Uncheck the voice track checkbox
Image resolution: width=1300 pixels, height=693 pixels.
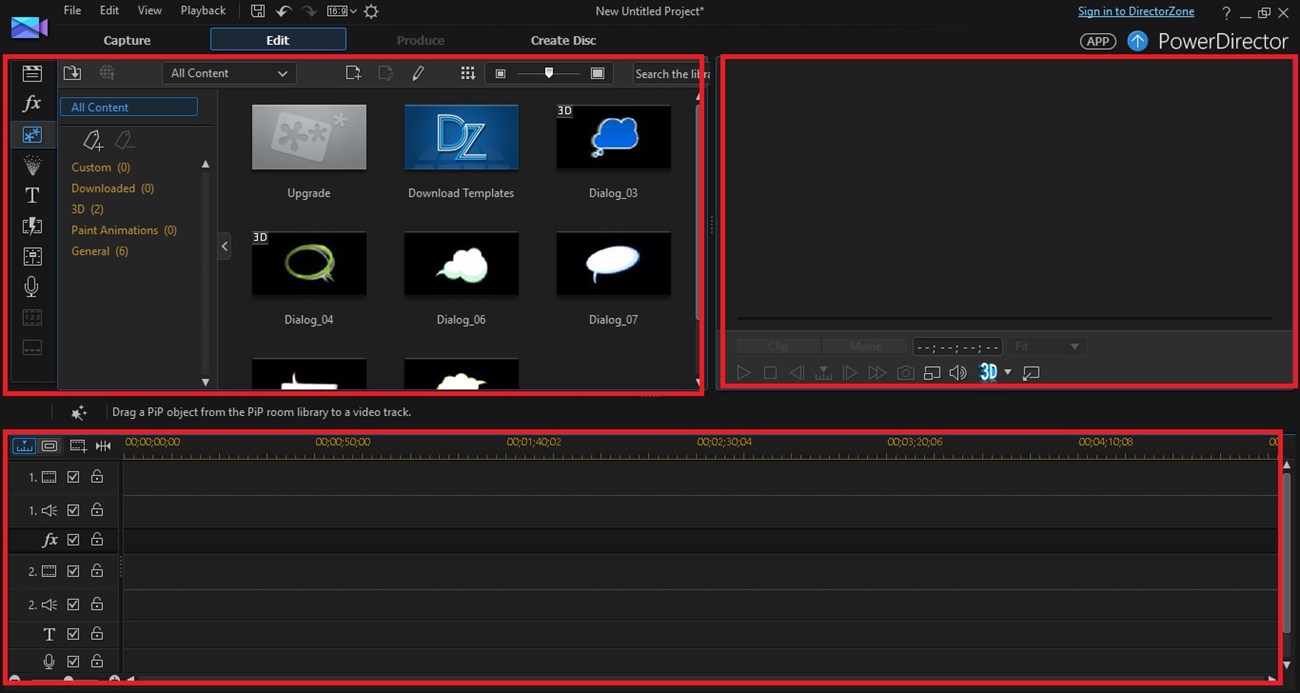tap(73, 661)
